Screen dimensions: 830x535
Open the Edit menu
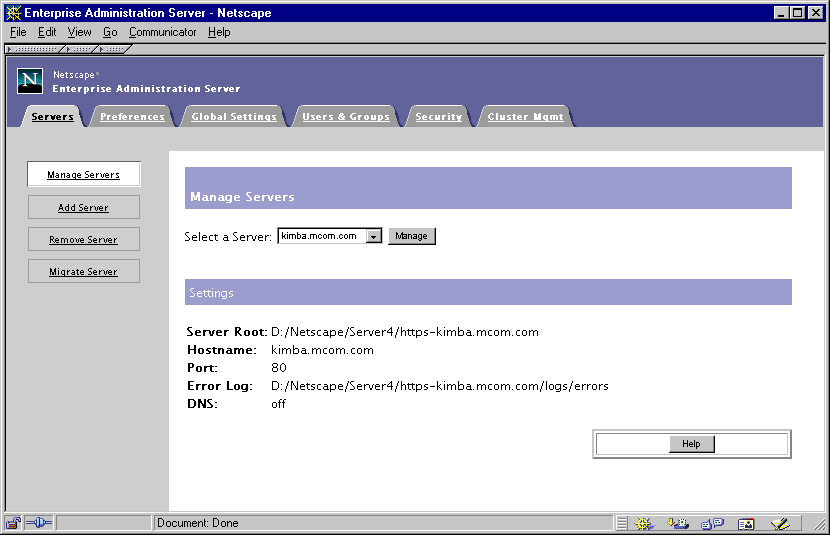(x=47, y=32)
